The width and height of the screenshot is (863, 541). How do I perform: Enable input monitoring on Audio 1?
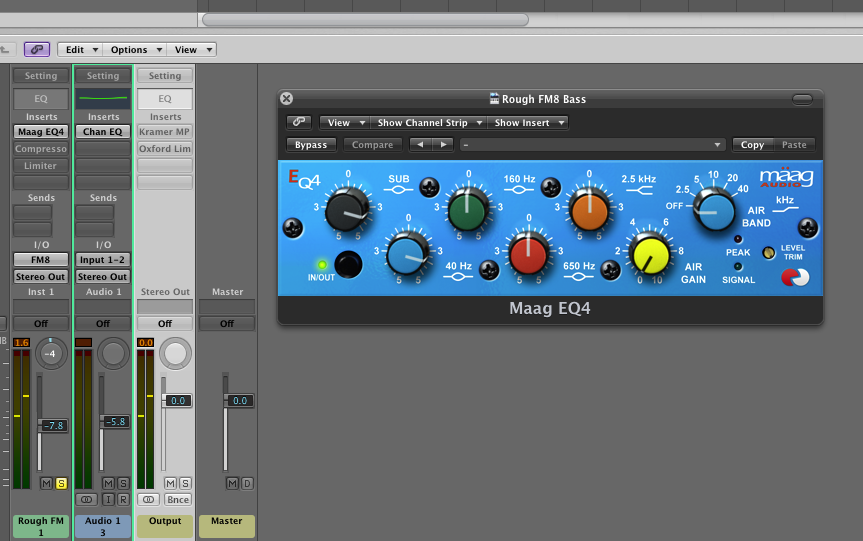click(108, 500)
